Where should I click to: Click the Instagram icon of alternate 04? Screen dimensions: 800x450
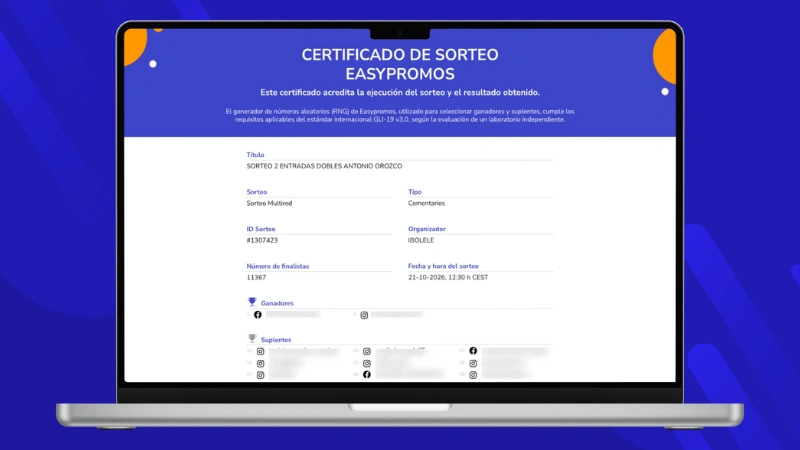[x=261, y=364]
